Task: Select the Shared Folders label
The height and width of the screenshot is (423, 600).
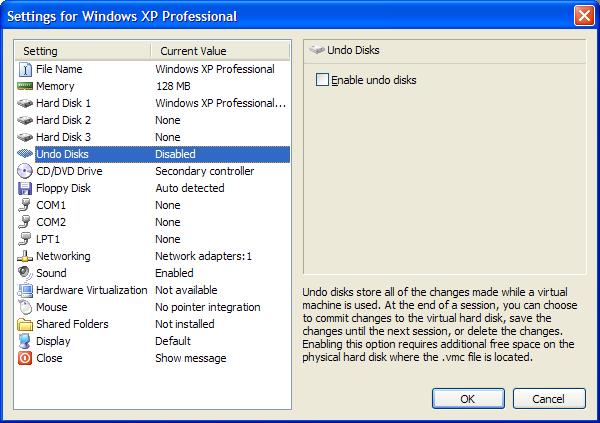Action: [x=72, y=324]
